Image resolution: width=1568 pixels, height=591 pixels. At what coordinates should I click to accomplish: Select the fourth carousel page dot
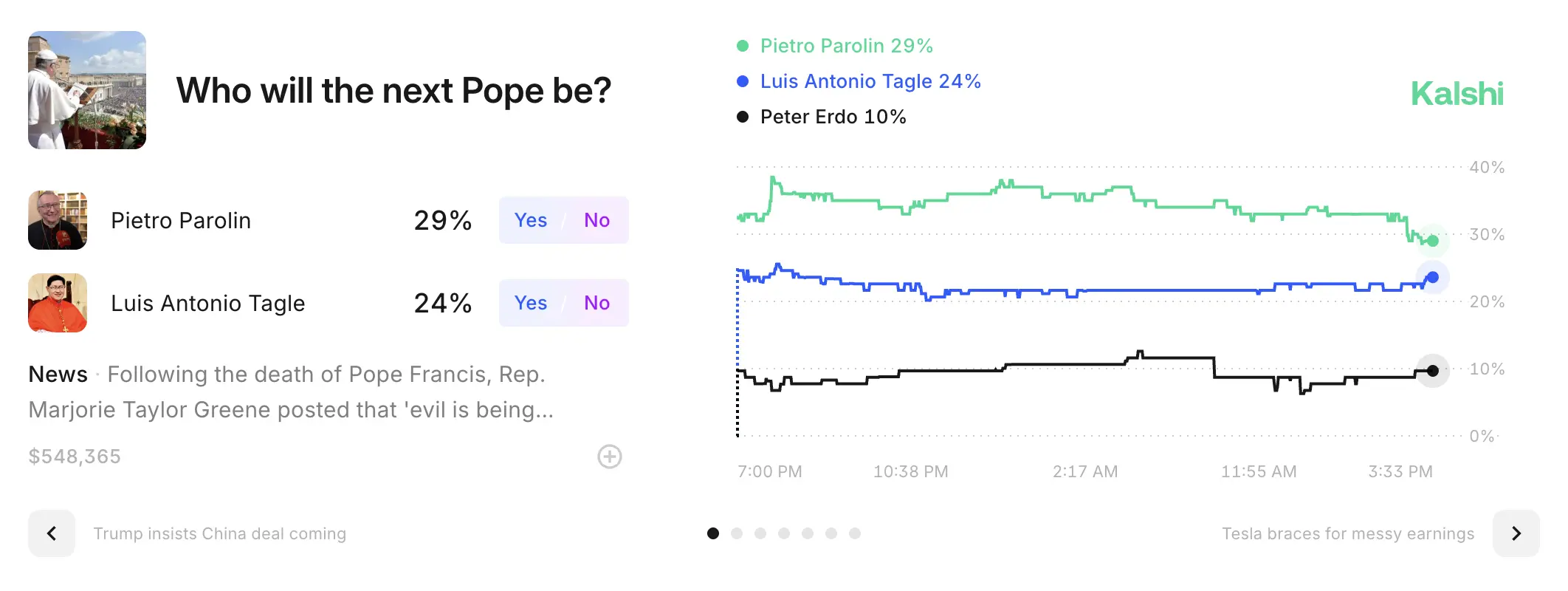coord(784,533)
